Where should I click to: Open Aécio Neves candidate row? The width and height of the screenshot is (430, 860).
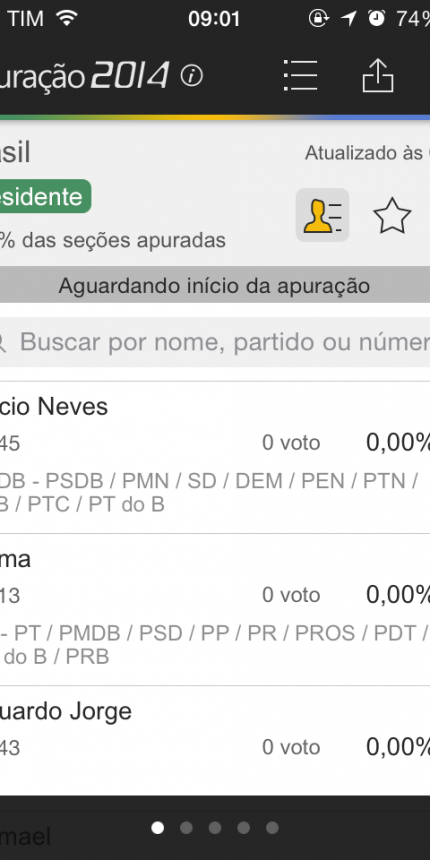pos(215,457)
